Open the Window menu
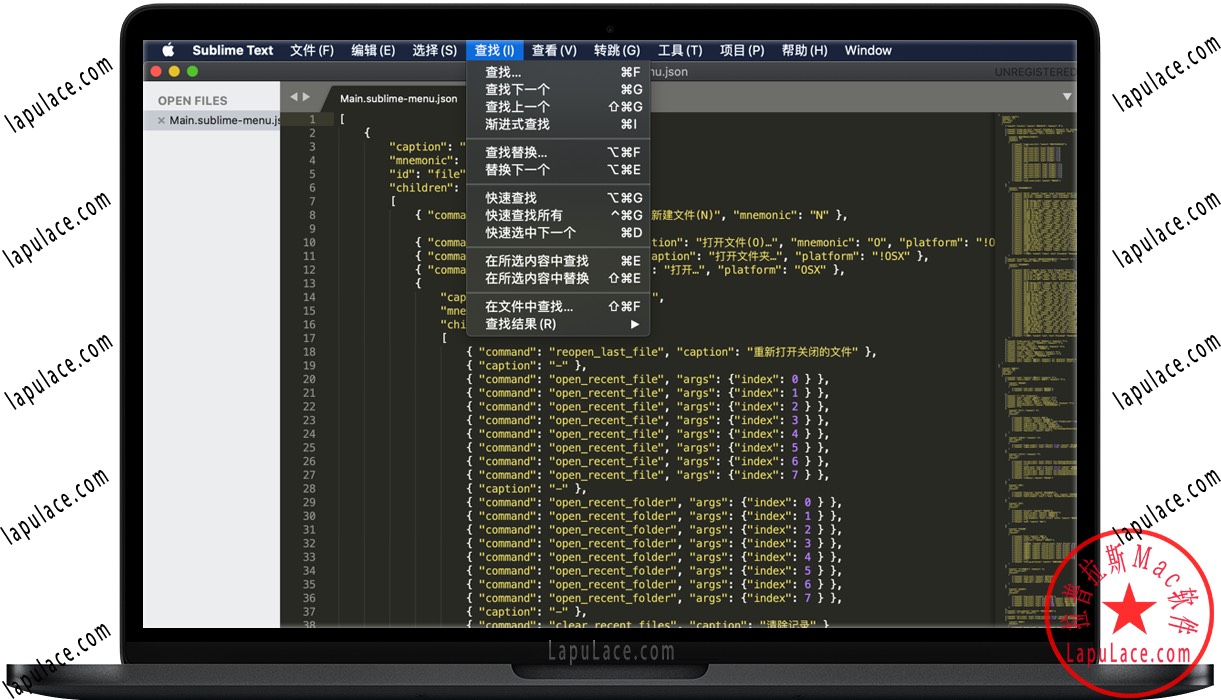Screen dimensions: 1221x700 [868, 50]
